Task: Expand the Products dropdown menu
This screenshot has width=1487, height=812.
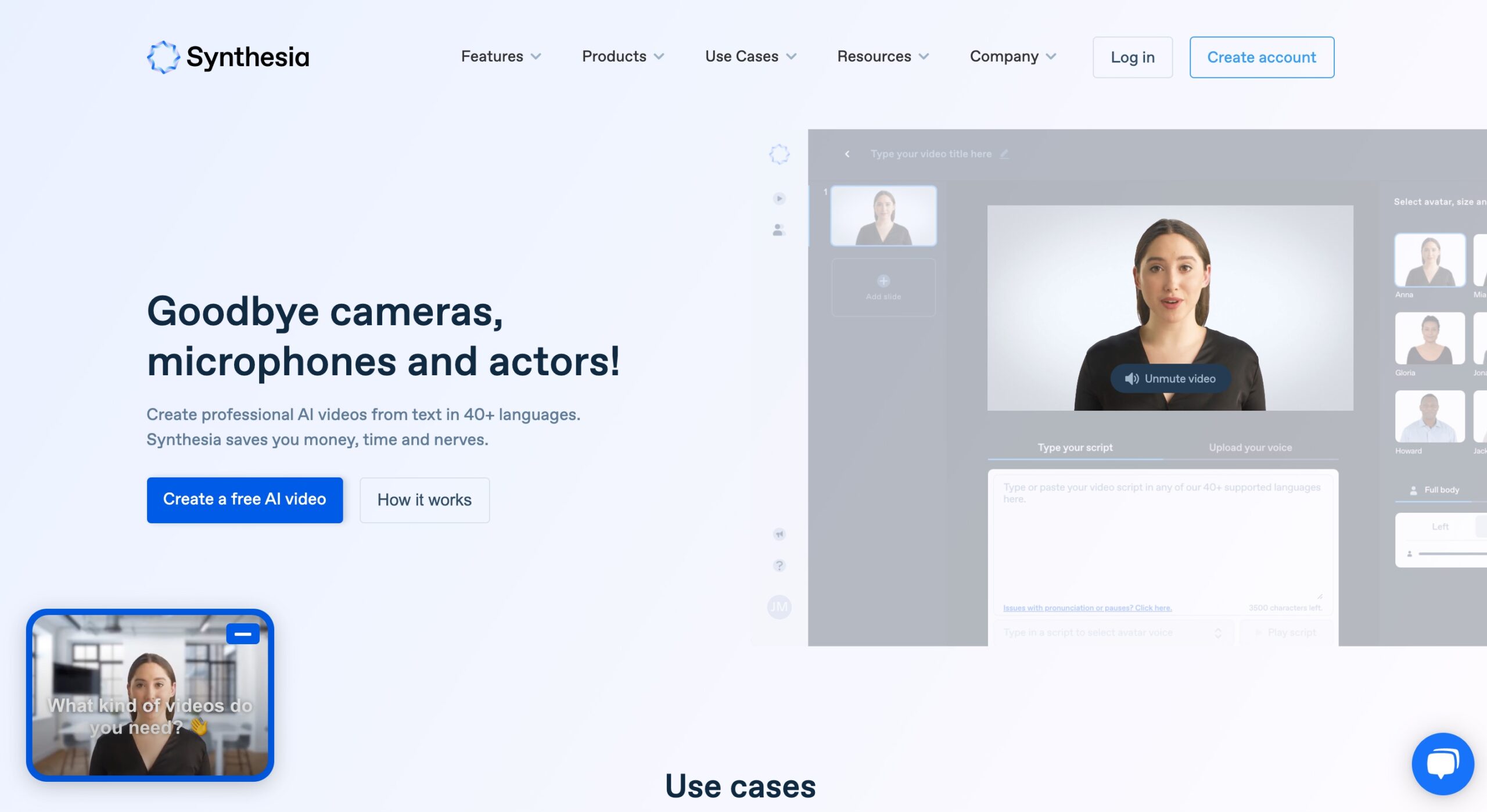Action: [x=623, y=56]
